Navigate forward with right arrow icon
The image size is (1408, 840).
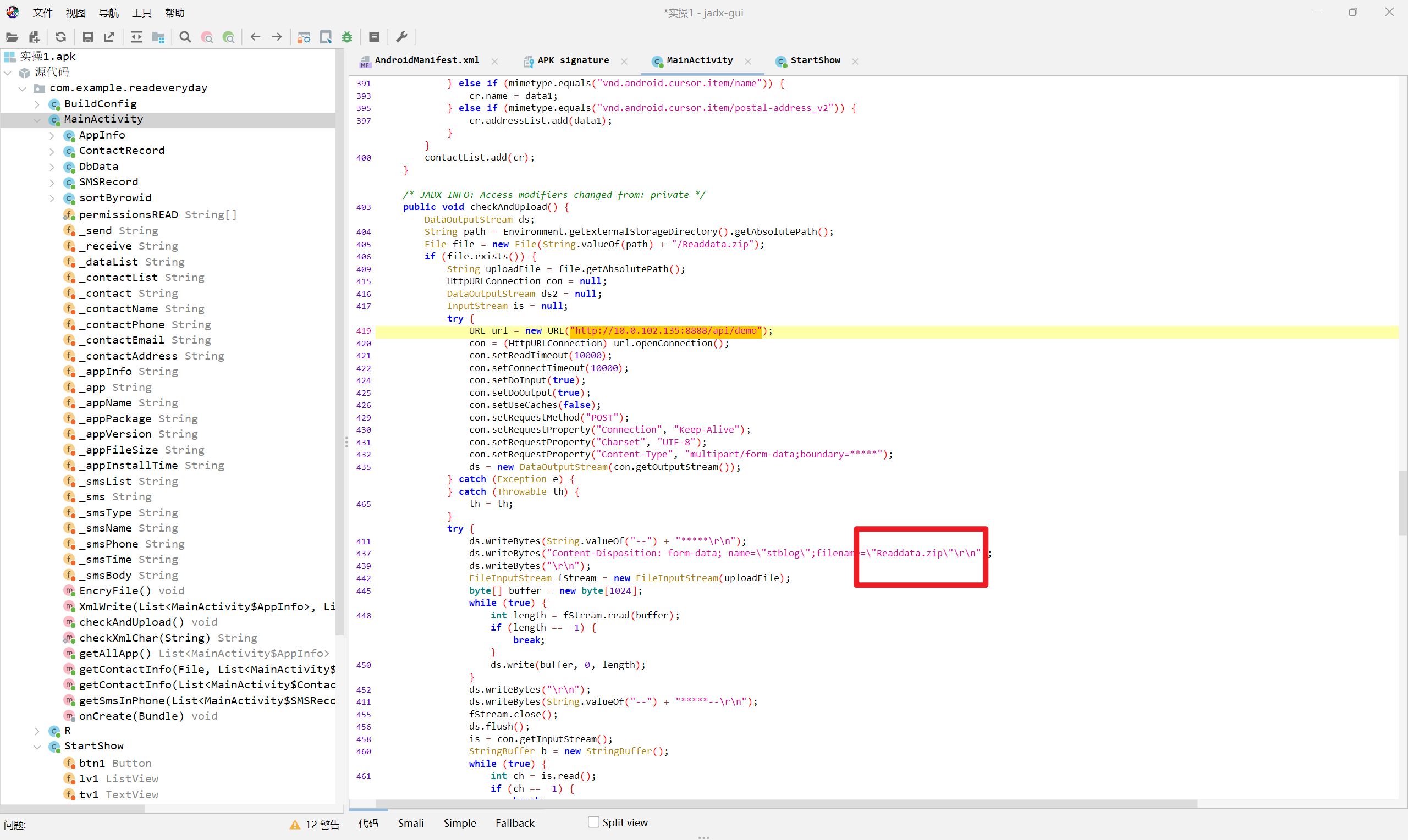coord(277,37)
